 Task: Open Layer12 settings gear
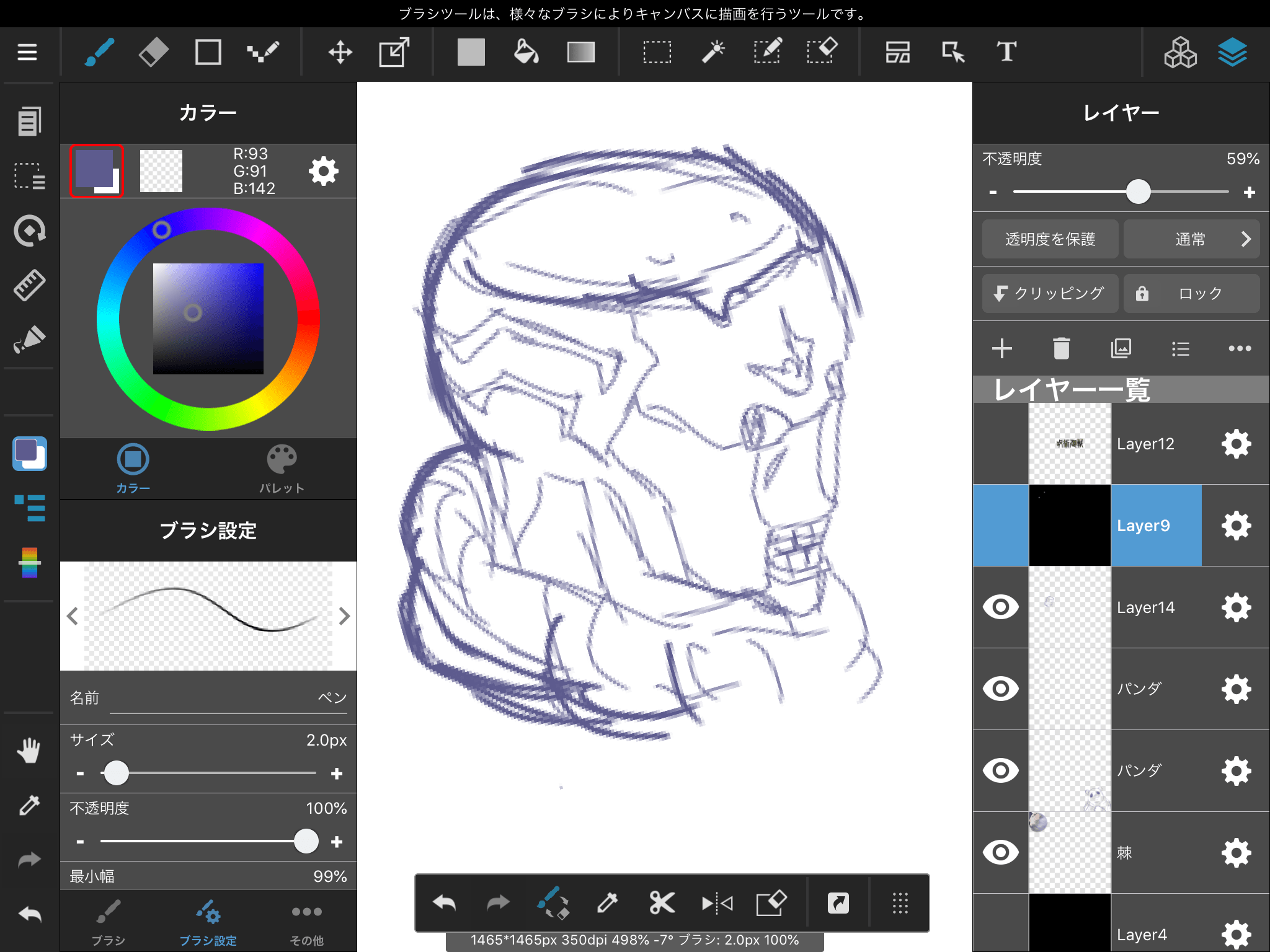(x=1236, y=444)
